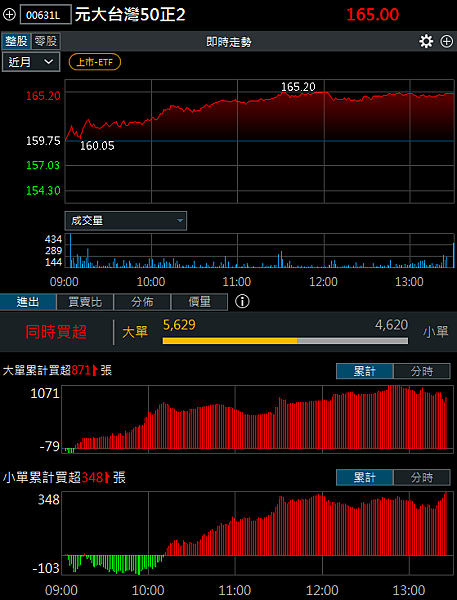457x600 pixels.
Task: Click the 1071 axis label
Action: point(45,393)
